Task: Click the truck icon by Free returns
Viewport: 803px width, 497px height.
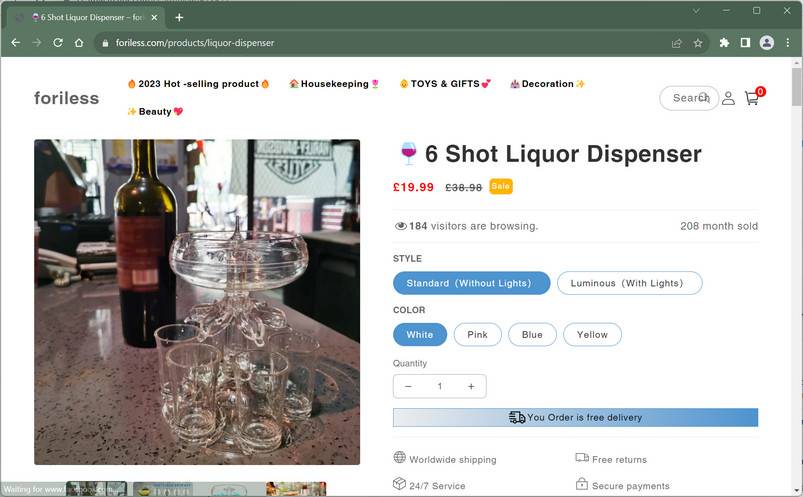Action: tap(582, 457)
